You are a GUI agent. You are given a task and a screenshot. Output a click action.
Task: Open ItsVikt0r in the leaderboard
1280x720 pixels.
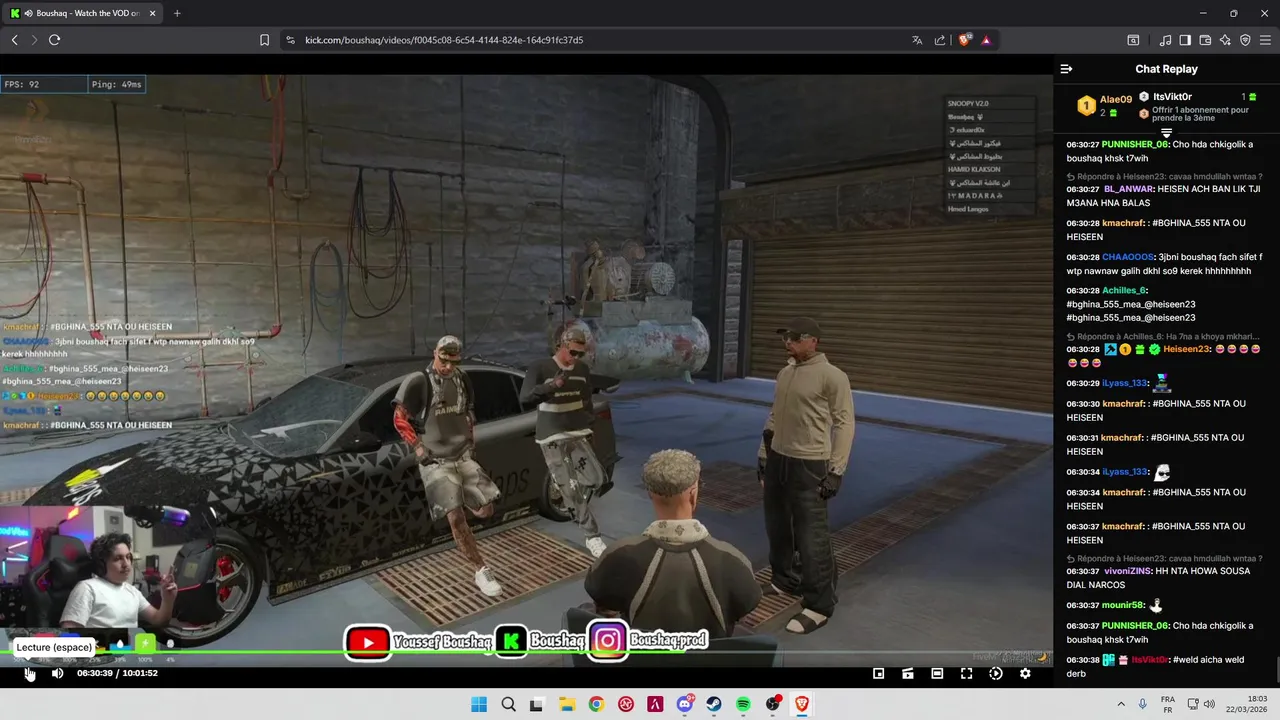pyautogui.click(x=1172, y=96)
